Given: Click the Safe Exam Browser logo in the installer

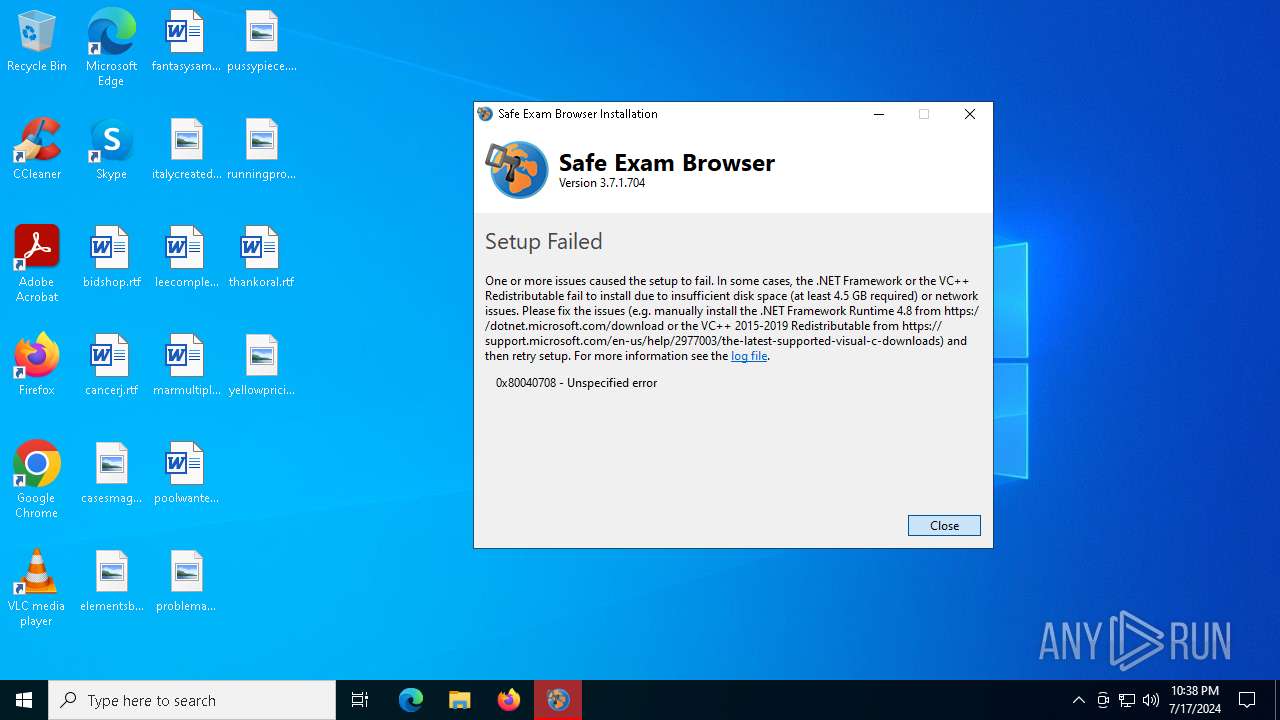Looking at the screenshot, I should pos(517,169).
